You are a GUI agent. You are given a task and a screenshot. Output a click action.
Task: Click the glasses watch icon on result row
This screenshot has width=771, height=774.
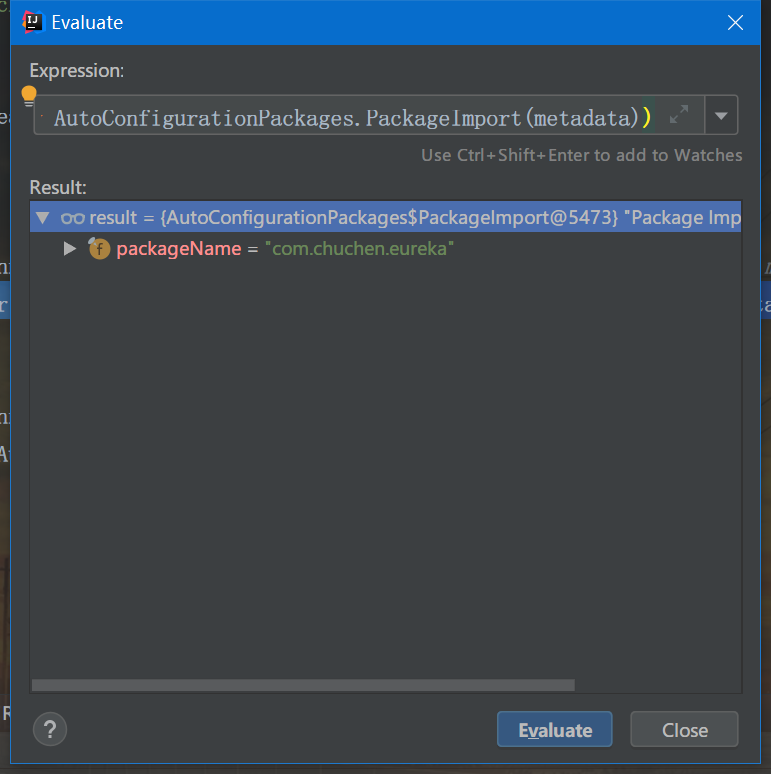[72, 218]
